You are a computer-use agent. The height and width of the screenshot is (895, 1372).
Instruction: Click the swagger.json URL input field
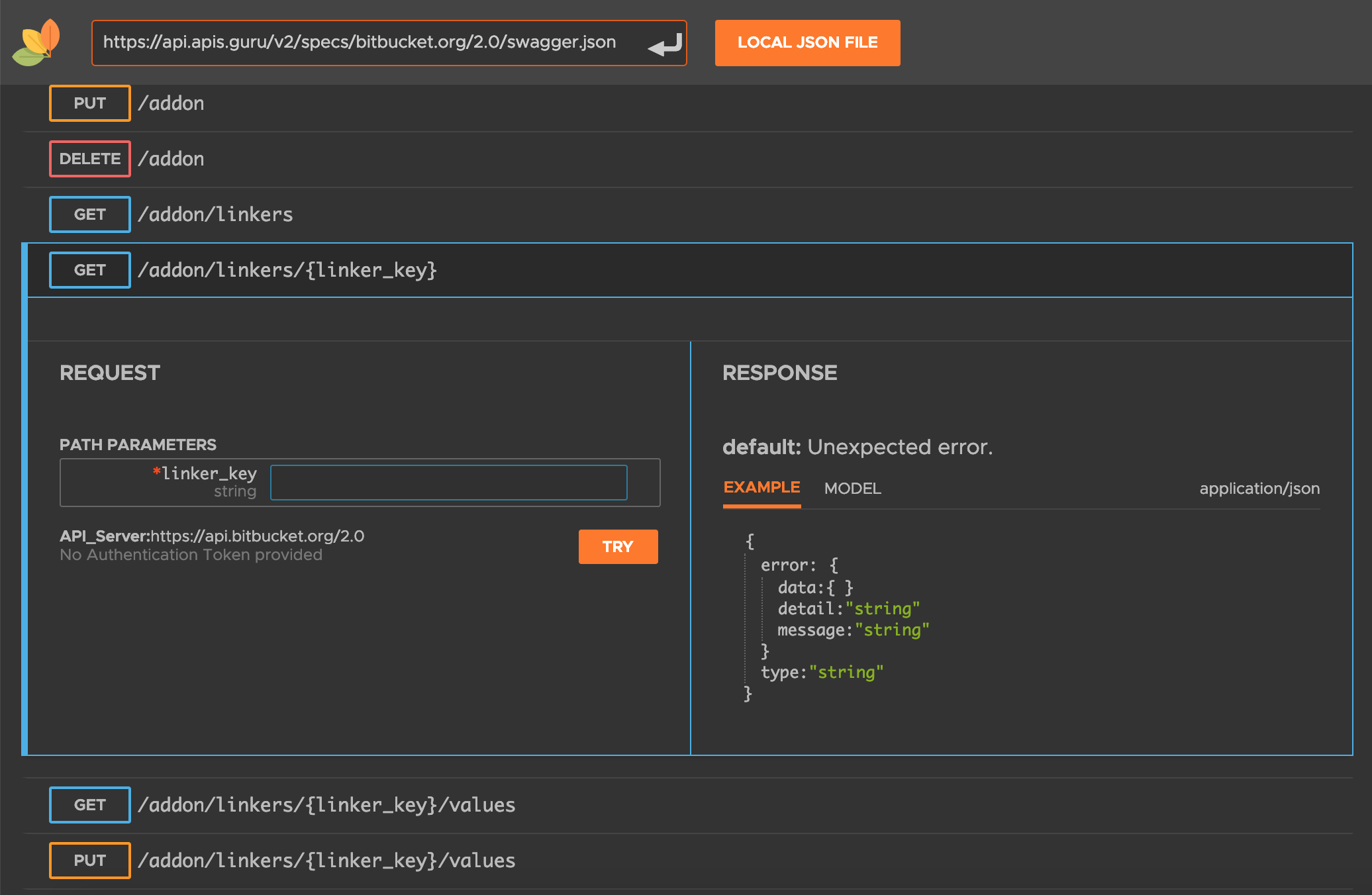tap(360, 42)
